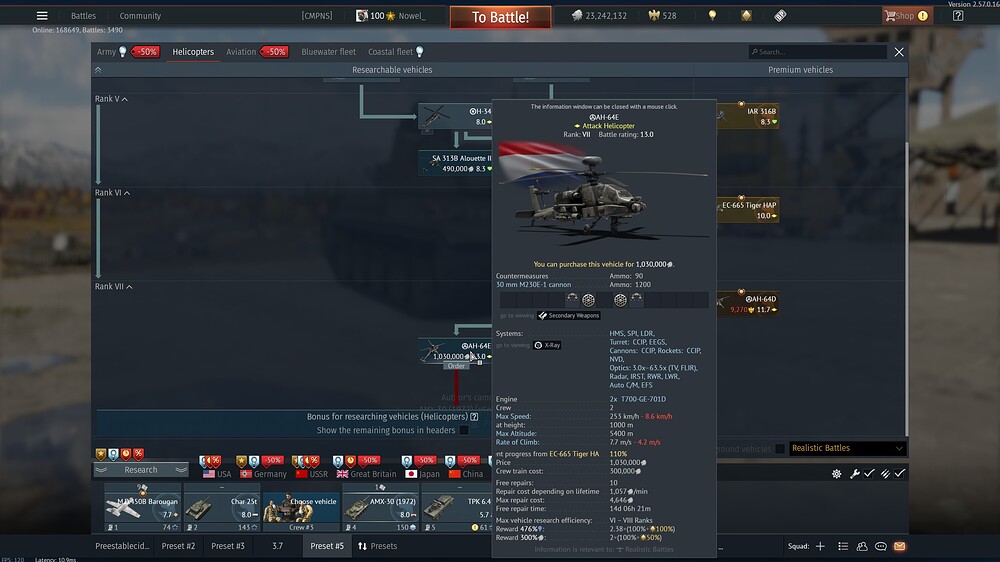Switch to the Aviation tab
Screen dimensions: 1000x562
[241, 52]
